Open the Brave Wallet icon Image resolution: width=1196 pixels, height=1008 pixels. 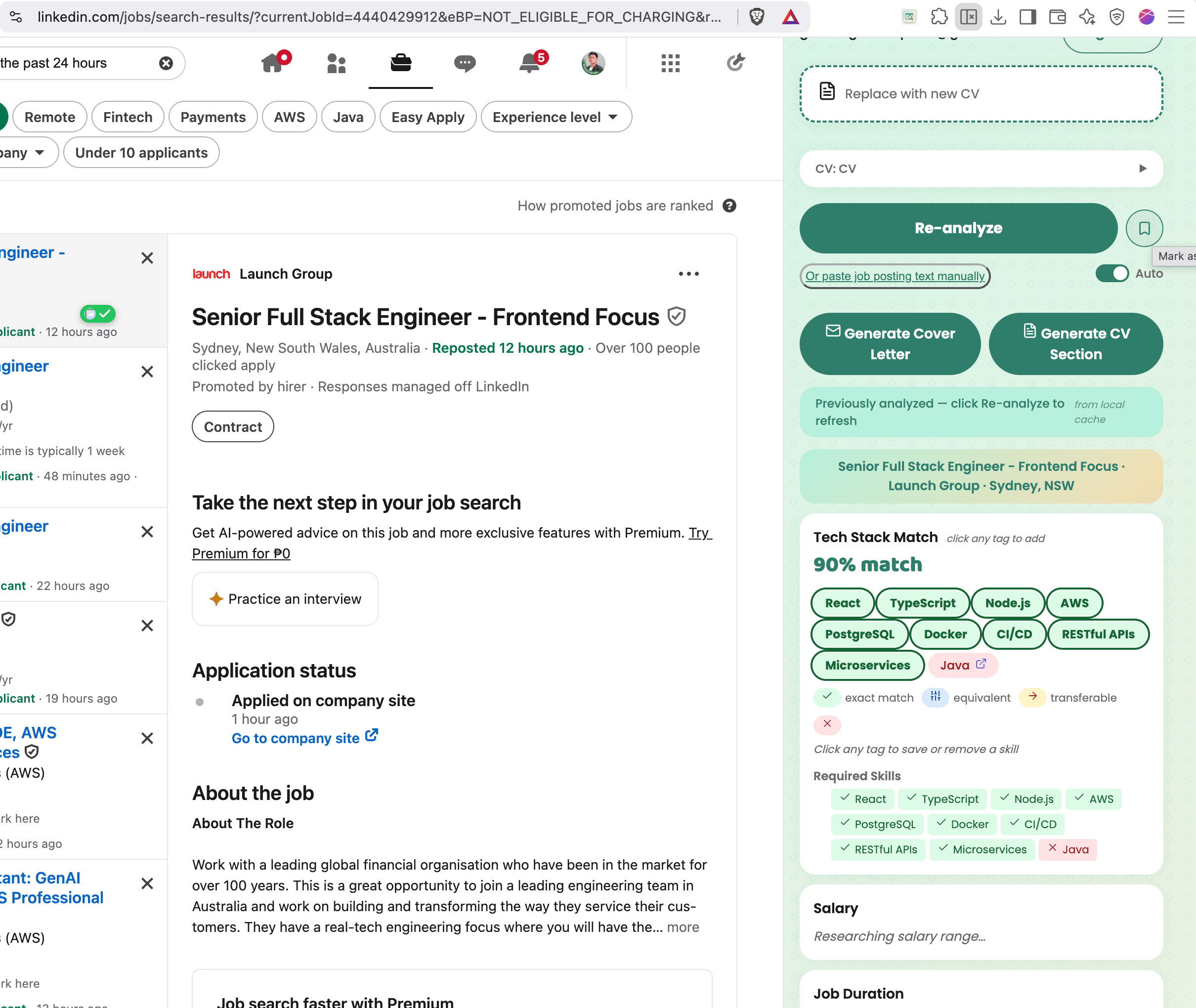tap(1058, 17)
